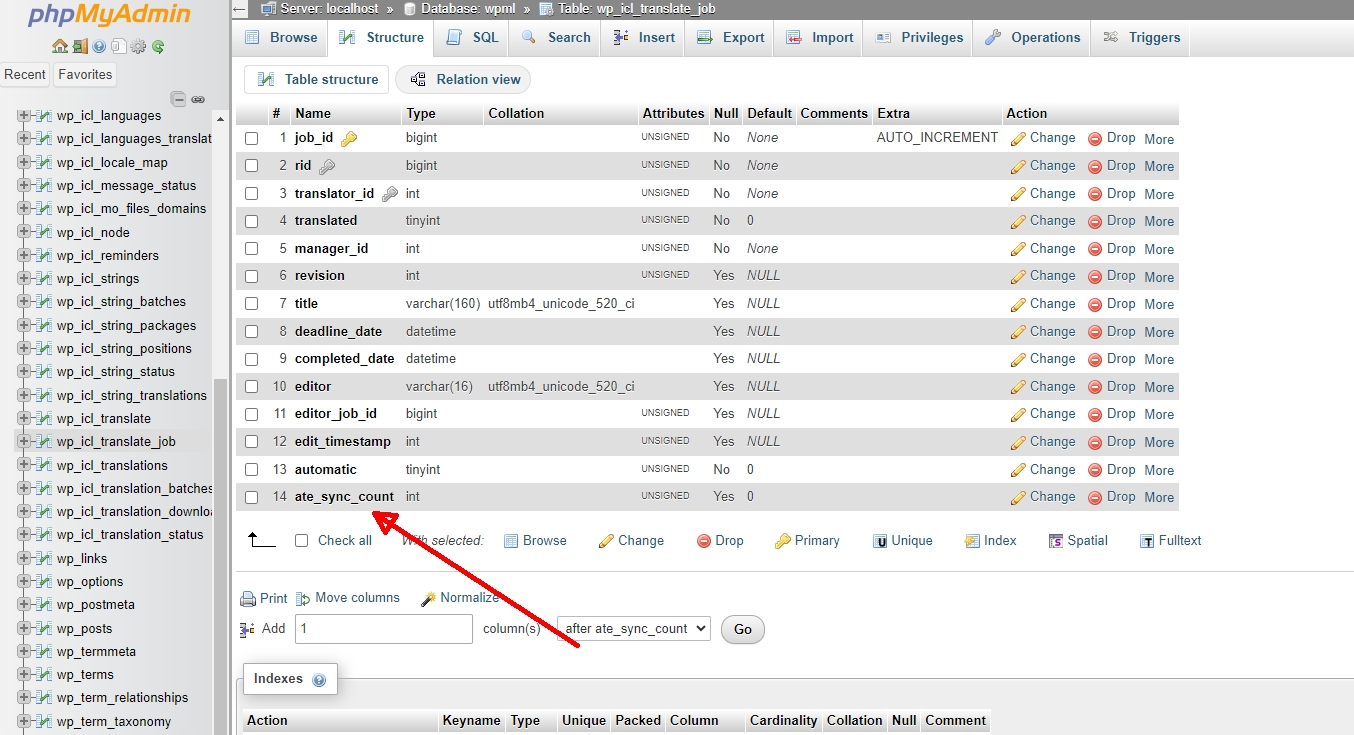The image size is (1354, 735).
Task: Click the Move columns icon
Action: [x=303, y=599]
